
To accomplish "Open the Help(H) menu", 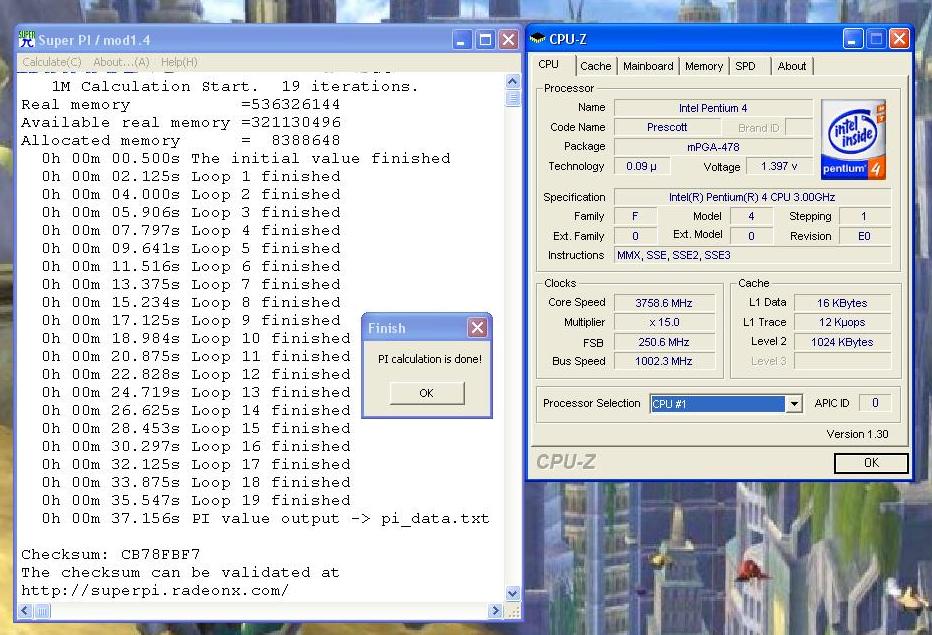I will point(179,62).
